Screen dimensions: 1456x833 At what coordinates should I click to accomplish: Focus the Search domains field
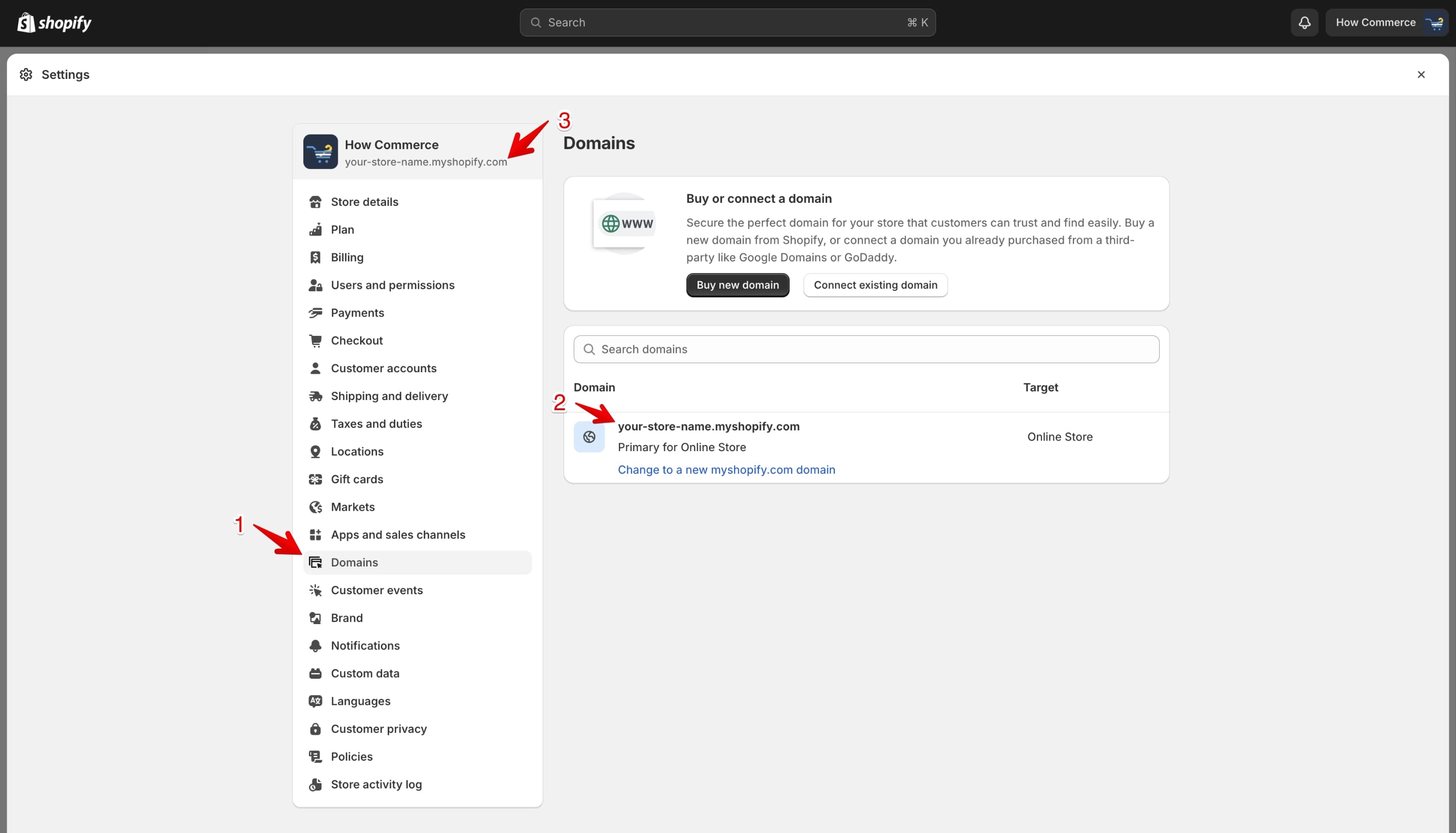(x=866, y=349)
